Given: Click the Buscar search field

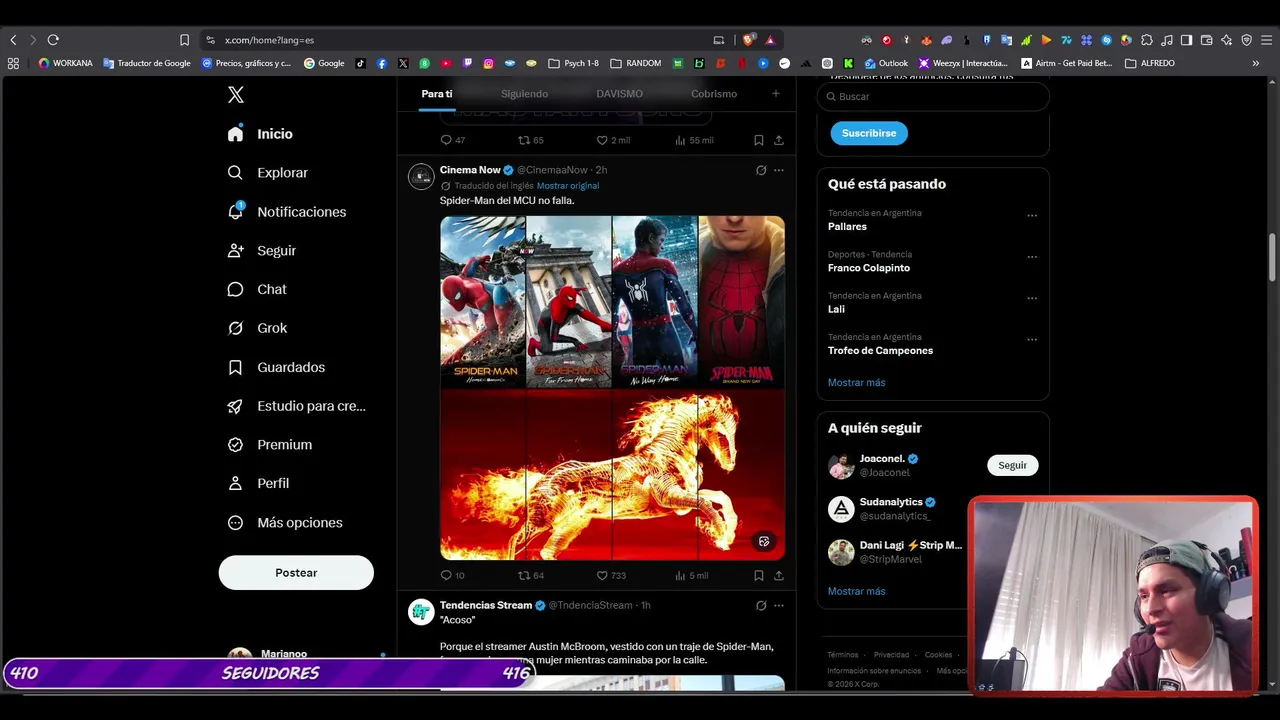Looking at the screenshot, I should (933, 96).
